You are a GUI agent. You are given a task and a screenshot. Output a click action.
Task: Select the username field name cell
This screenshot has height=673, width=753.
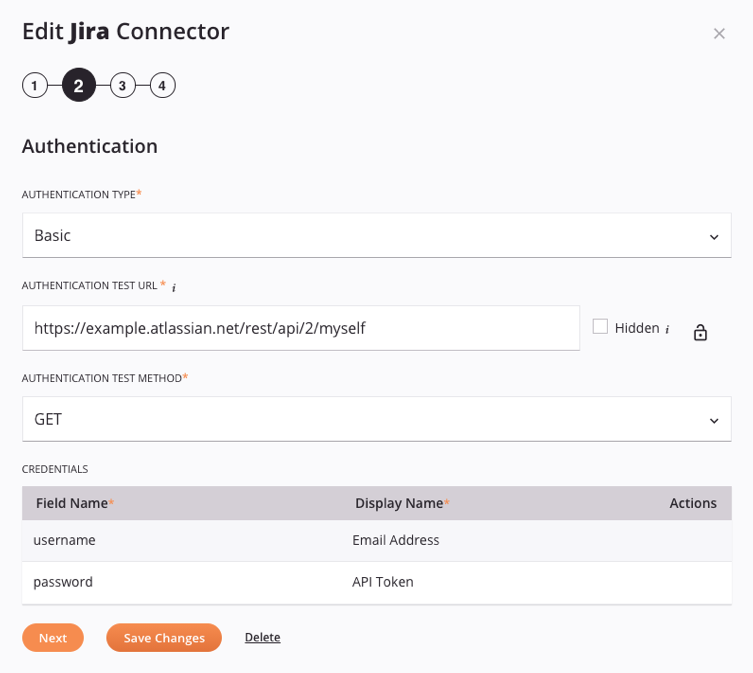[x=65, y=540]
